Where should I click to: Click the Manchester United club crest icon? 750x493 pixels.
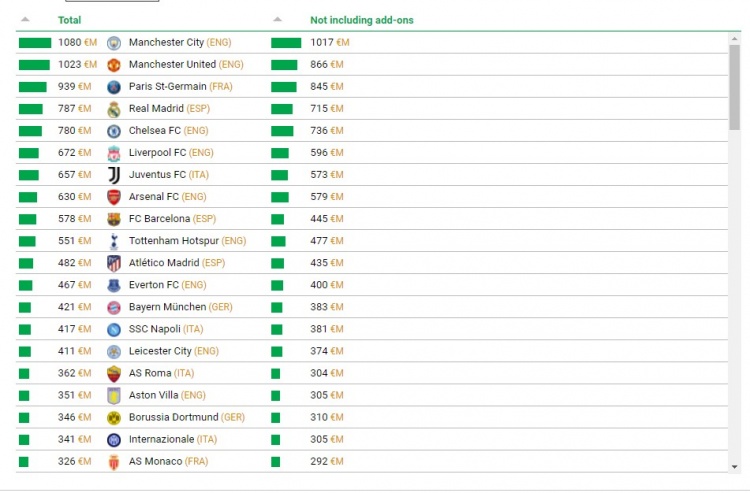click(114, 65)
